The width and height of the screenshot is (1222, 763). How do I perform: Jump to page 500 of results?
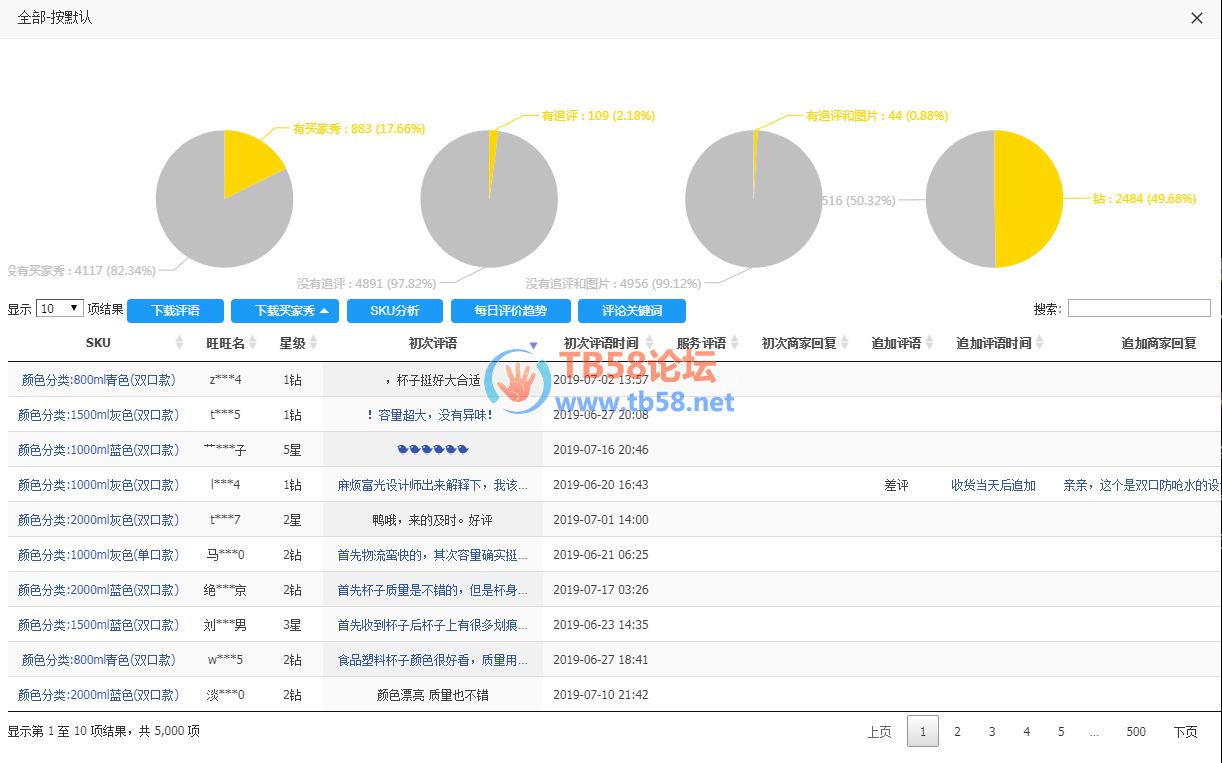1136,732
